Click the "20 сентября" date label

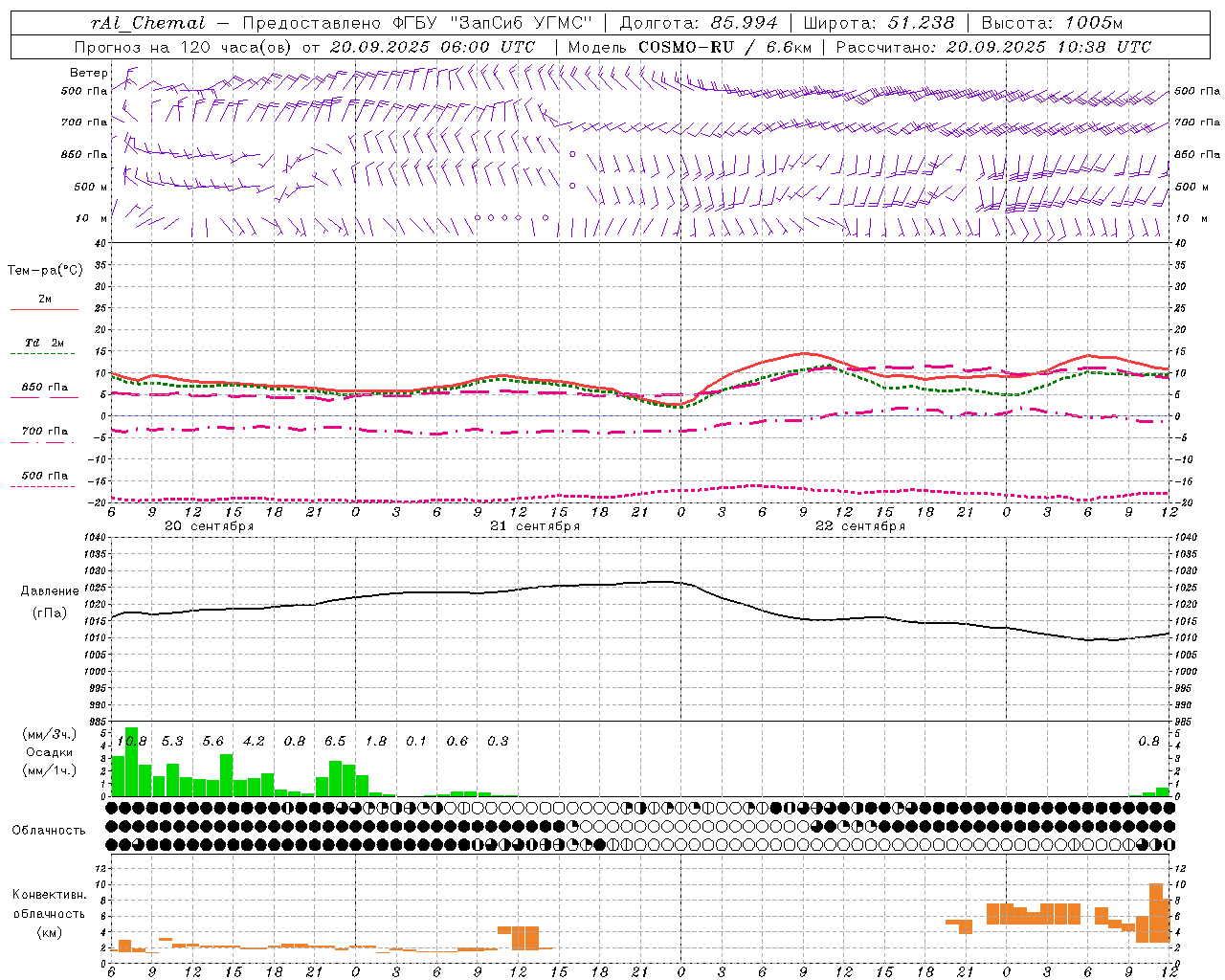coord(210,526)
